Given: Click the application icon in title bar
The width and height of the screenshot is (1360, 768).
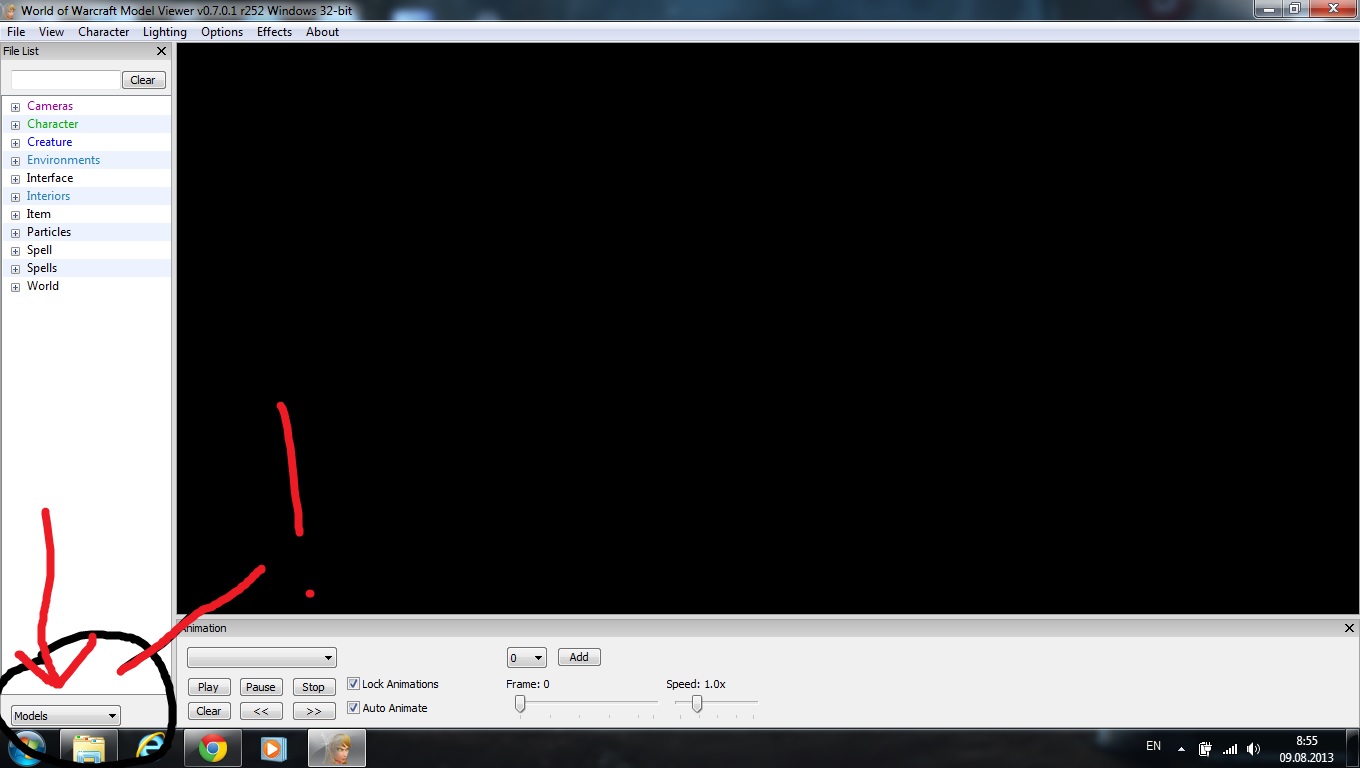Looking at the screenshot, I should pyautogui.click(x=10, y=10).
